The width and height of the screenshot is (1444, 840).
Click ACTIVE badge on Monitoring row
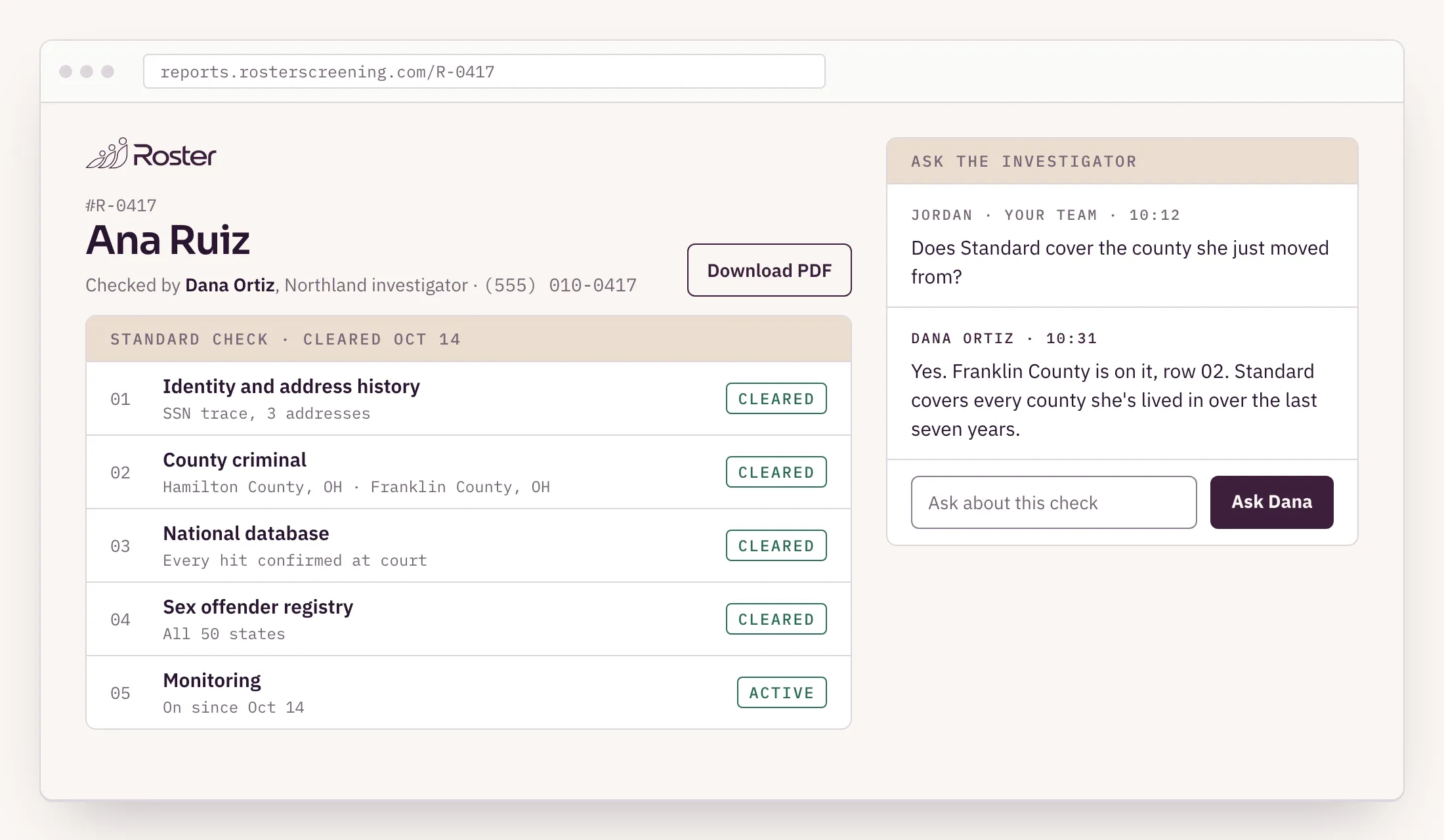[x=782, y=692]
